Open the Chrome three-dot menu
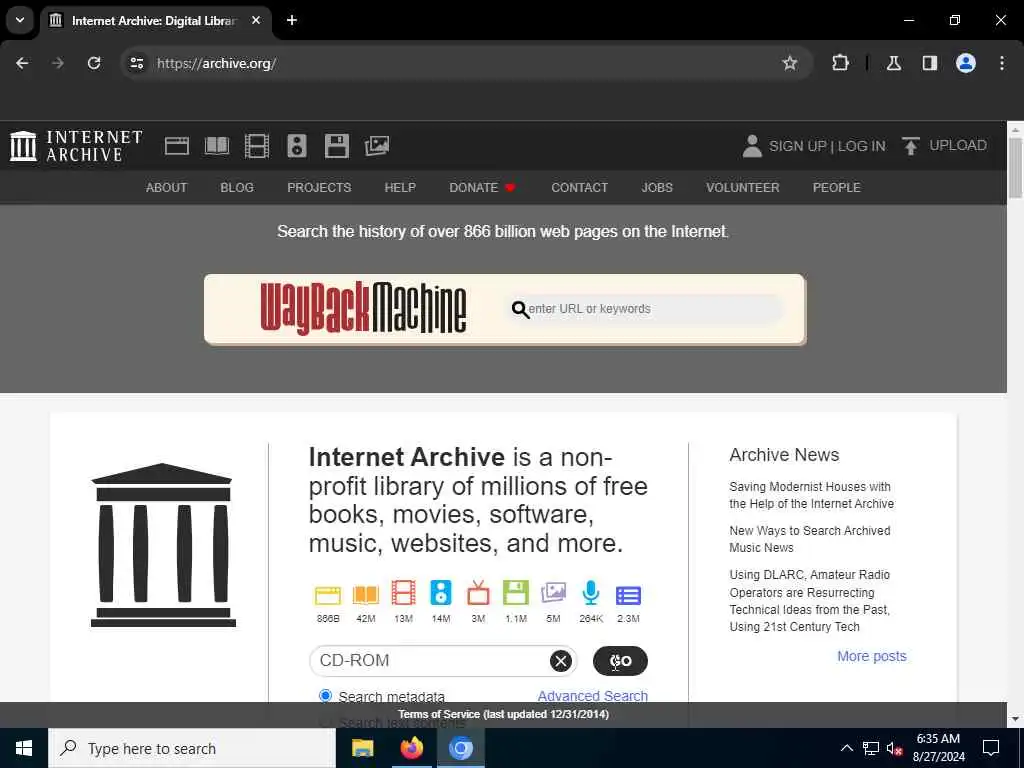 pos(1002,63)
